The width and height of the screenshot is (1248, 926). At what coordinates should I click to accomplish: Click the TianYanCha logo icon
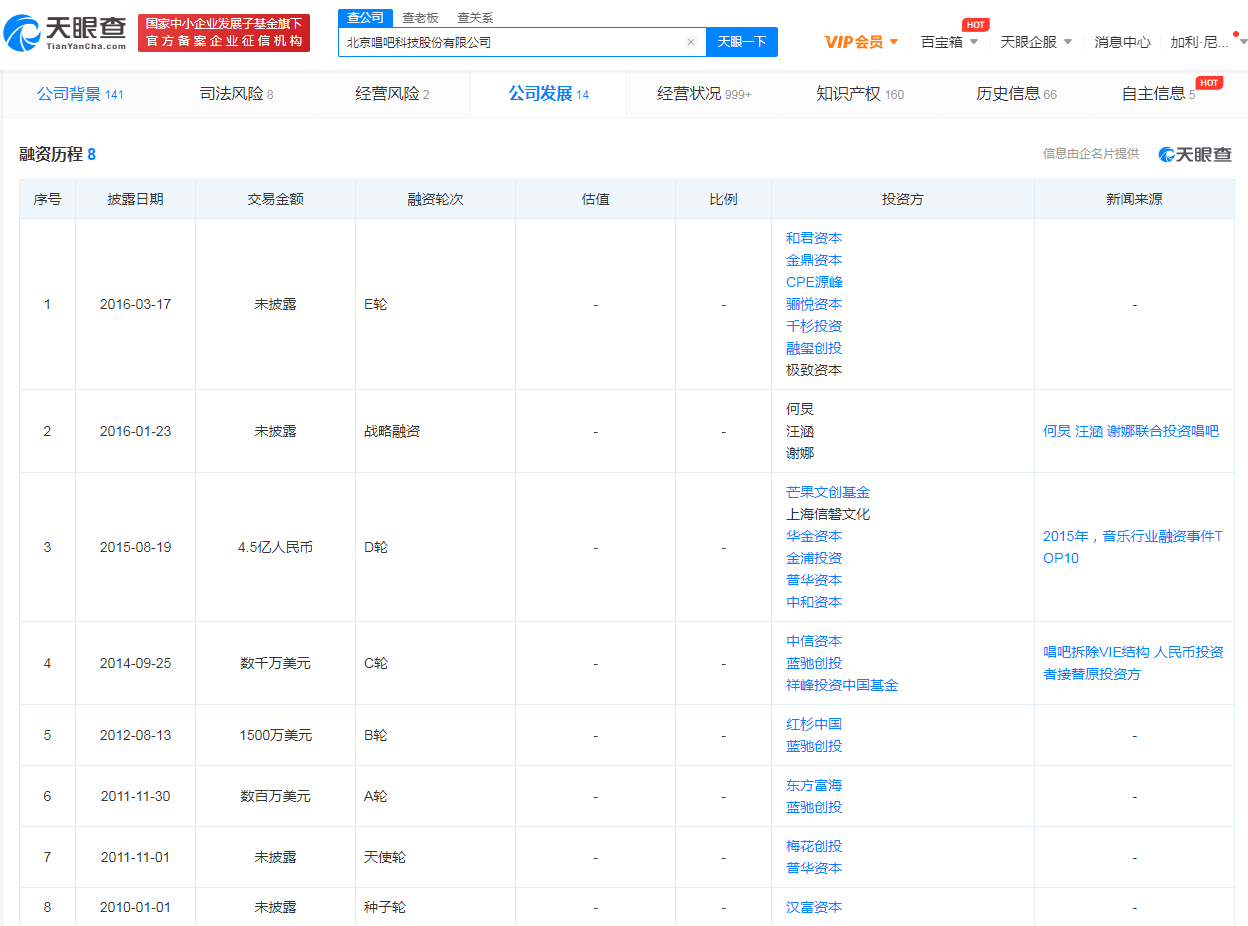point(66,33)
